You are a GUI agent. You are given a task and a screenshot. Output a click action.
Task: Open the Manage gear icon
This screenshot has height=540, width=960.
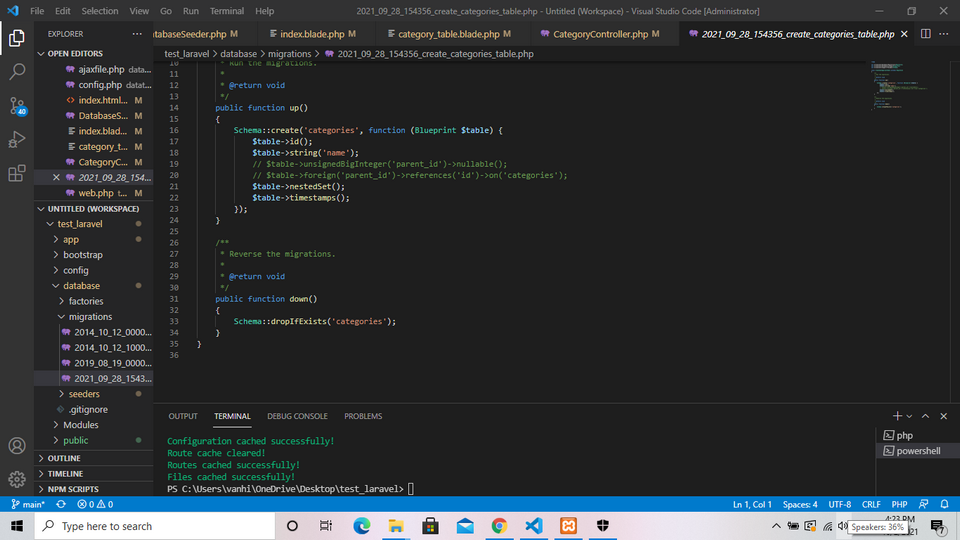17,479
